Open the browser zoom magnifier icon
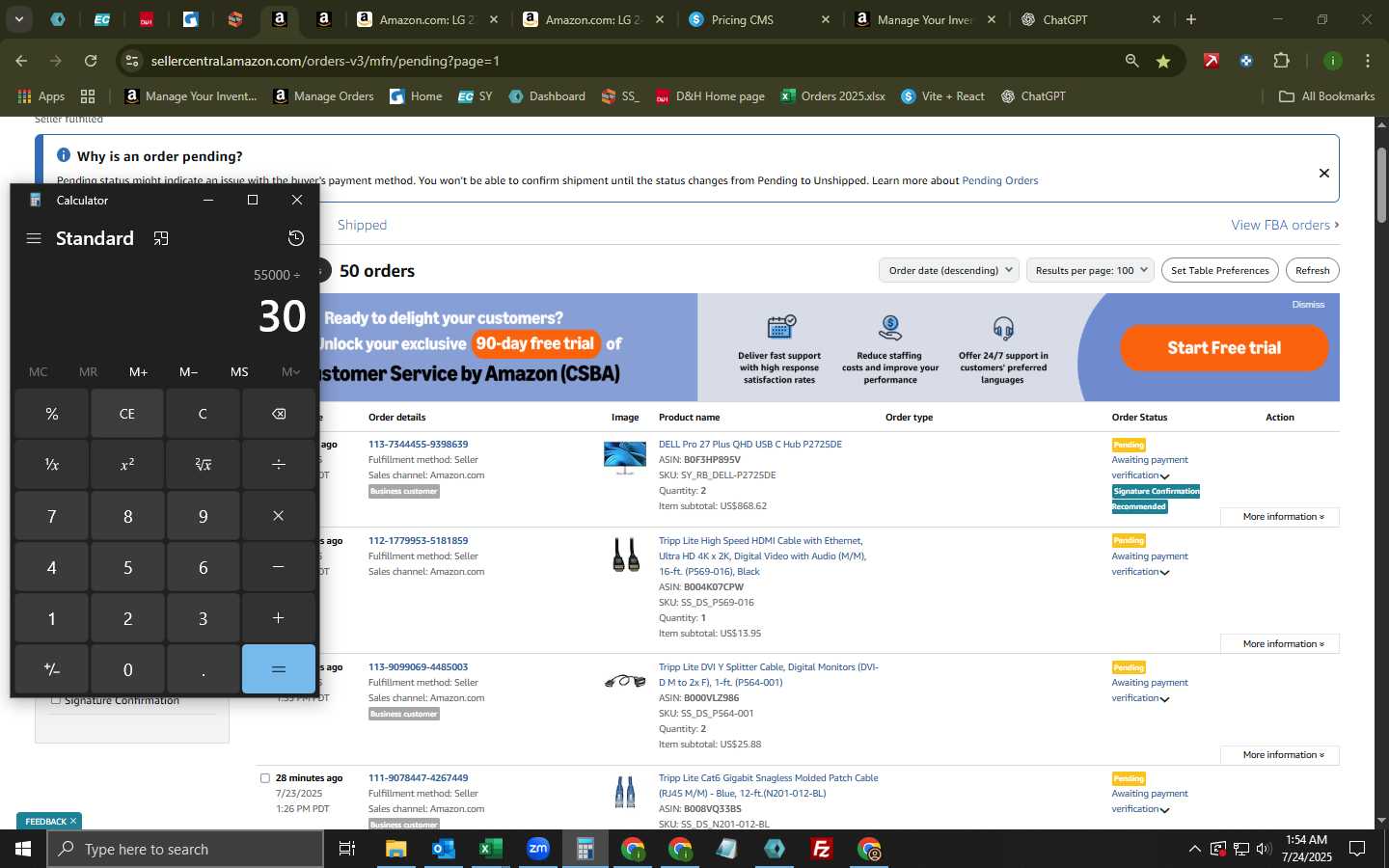The width and height of the screenshot is (1389, 868). [1131, 61]
